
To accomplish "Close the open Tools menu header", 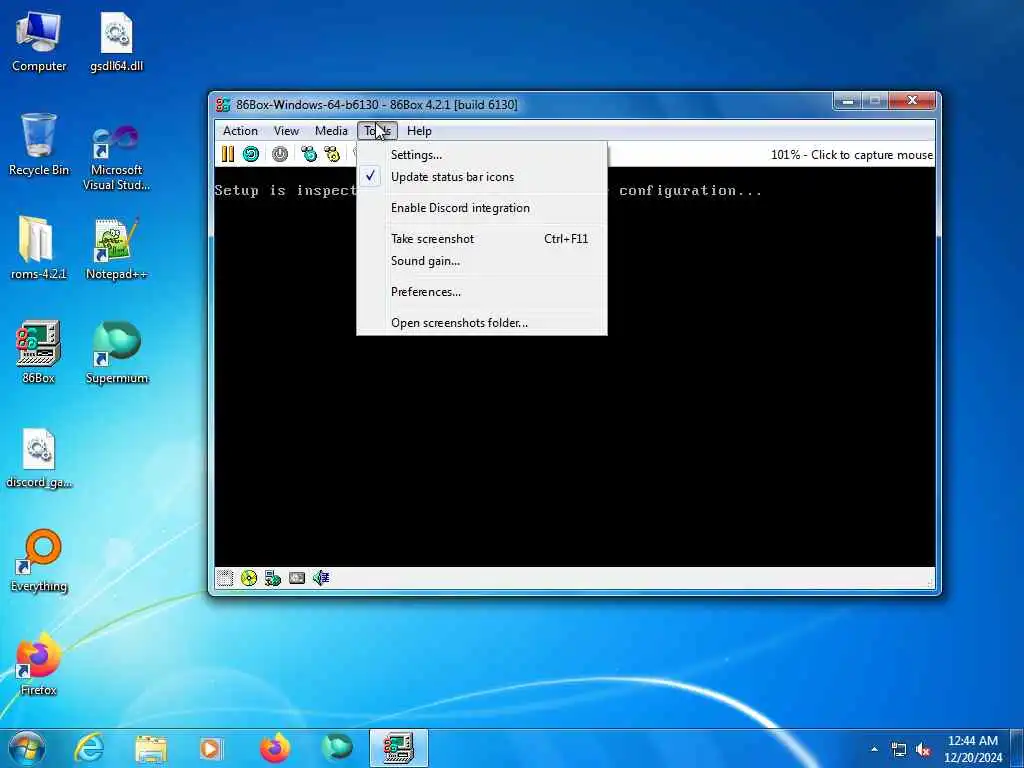I will coord(377,131).
